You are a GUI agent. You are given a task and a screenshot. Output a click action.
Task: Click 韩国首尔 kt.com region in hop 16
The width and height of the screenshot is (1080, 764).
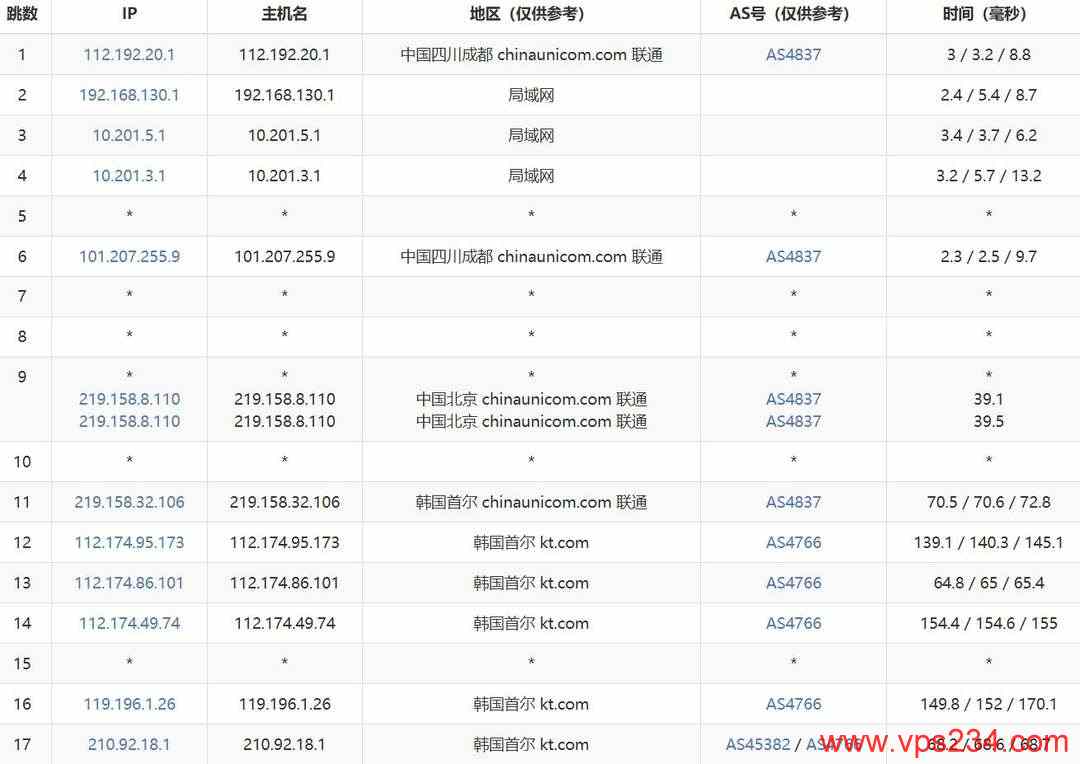pyautogui.click(x=531, y=704)
